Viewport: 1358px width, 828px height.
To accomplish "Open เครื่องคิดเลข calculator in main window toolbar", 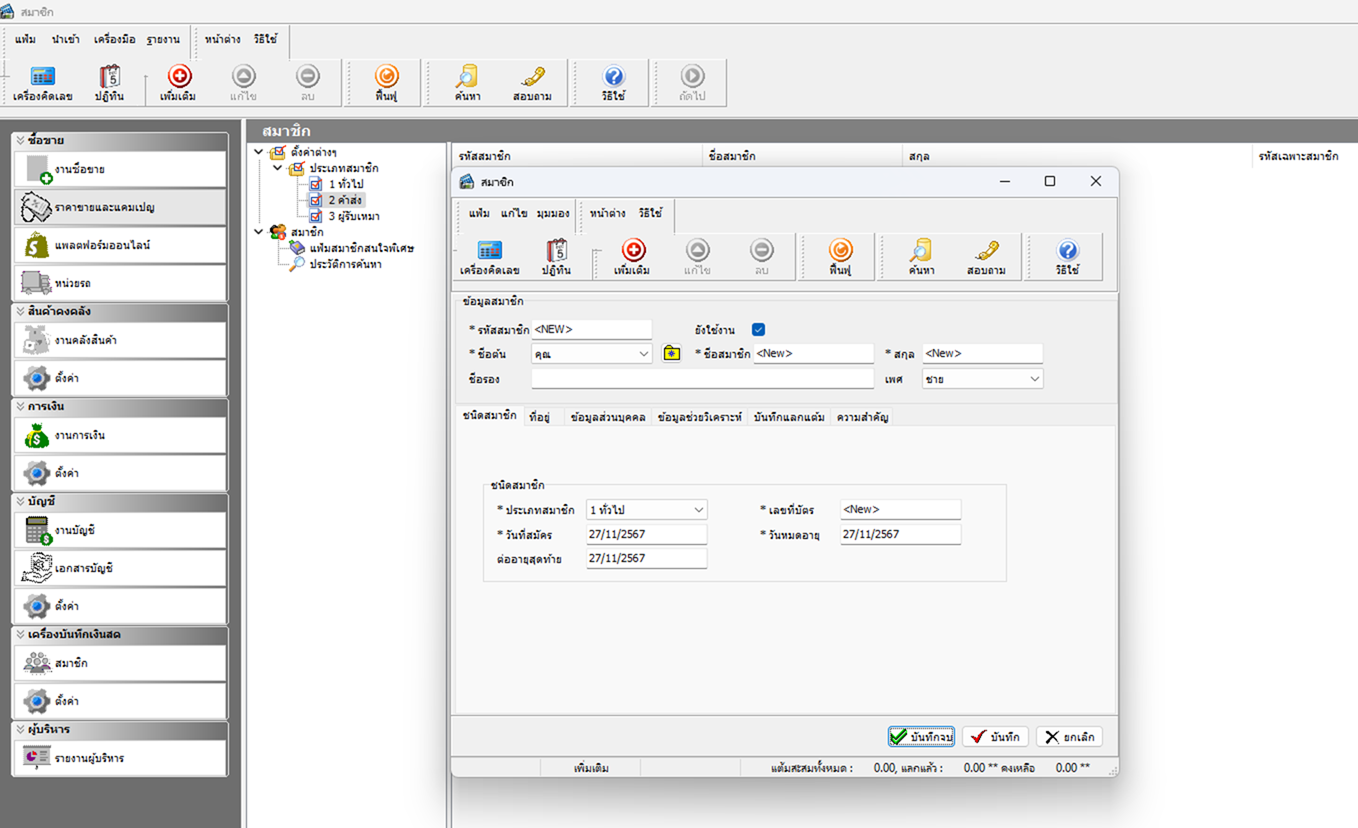I will [x=42, y=83].
